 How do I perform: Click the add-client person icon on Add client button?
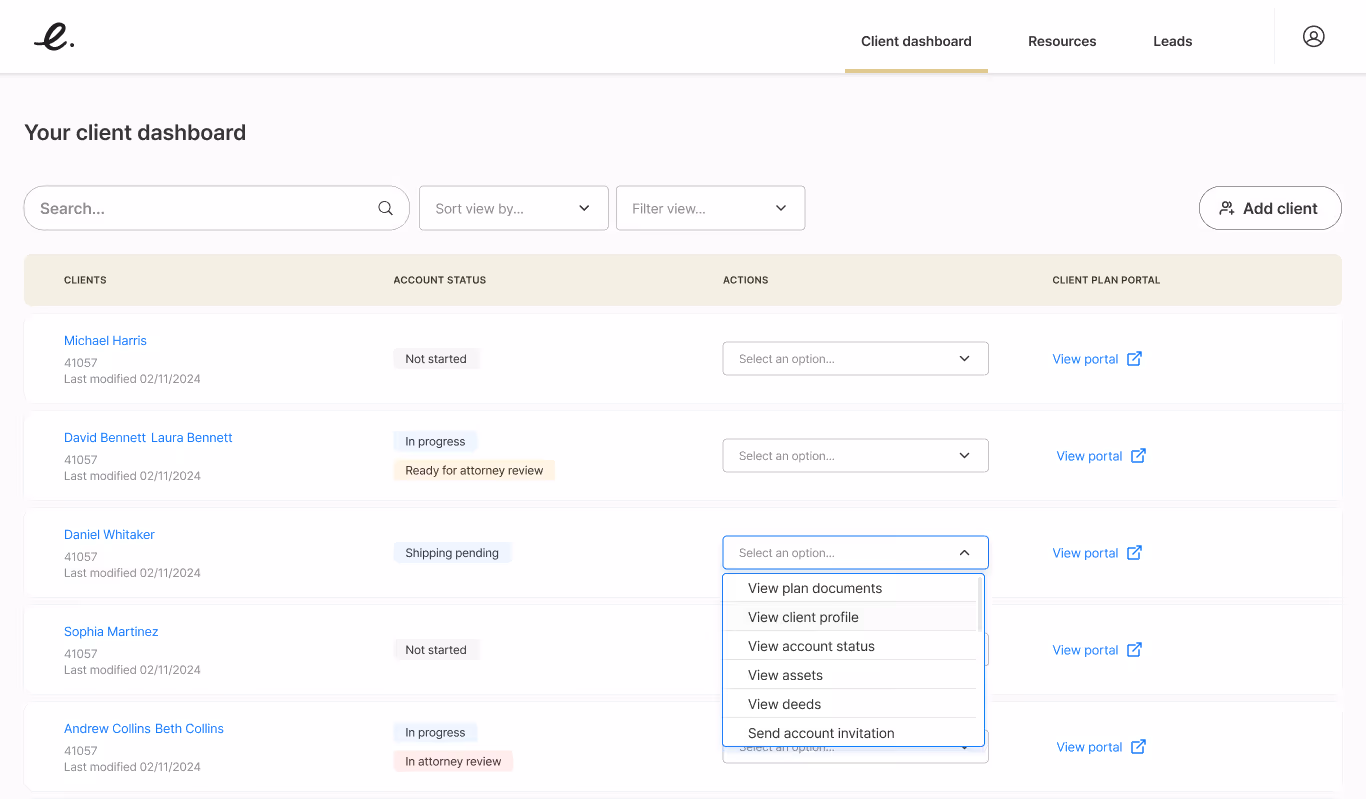point(1227,208)
